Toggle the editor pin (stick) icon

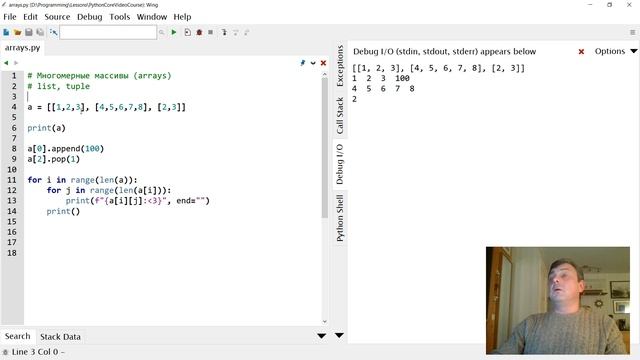[x=302, y=63]
